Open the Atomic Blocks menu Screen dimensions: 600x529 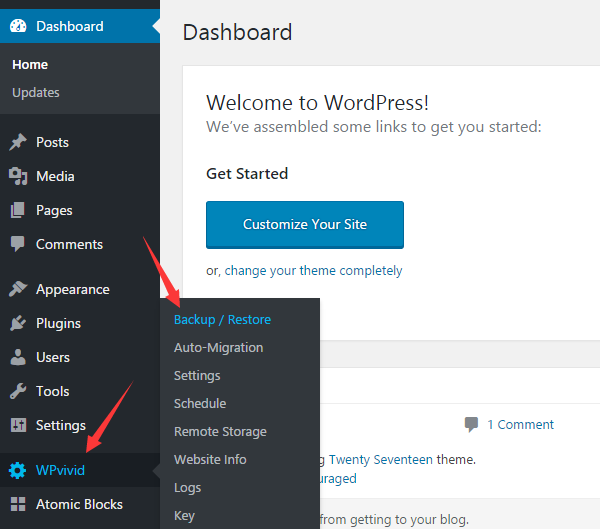pos(80,504)
